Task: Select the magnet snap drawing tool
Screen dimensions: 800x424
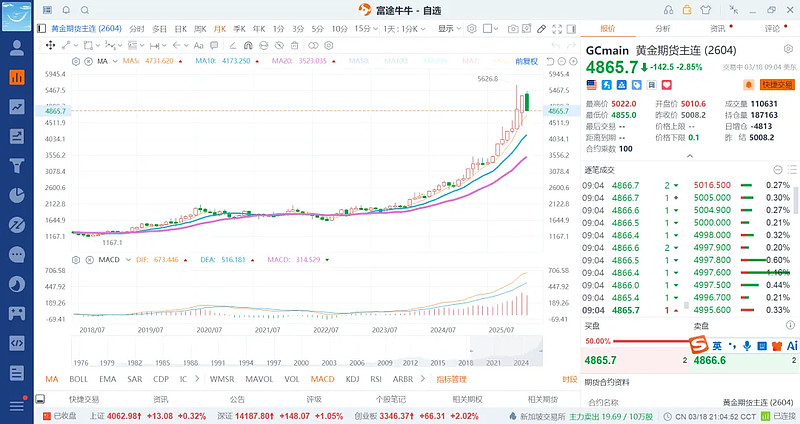Action: point(248,45)
